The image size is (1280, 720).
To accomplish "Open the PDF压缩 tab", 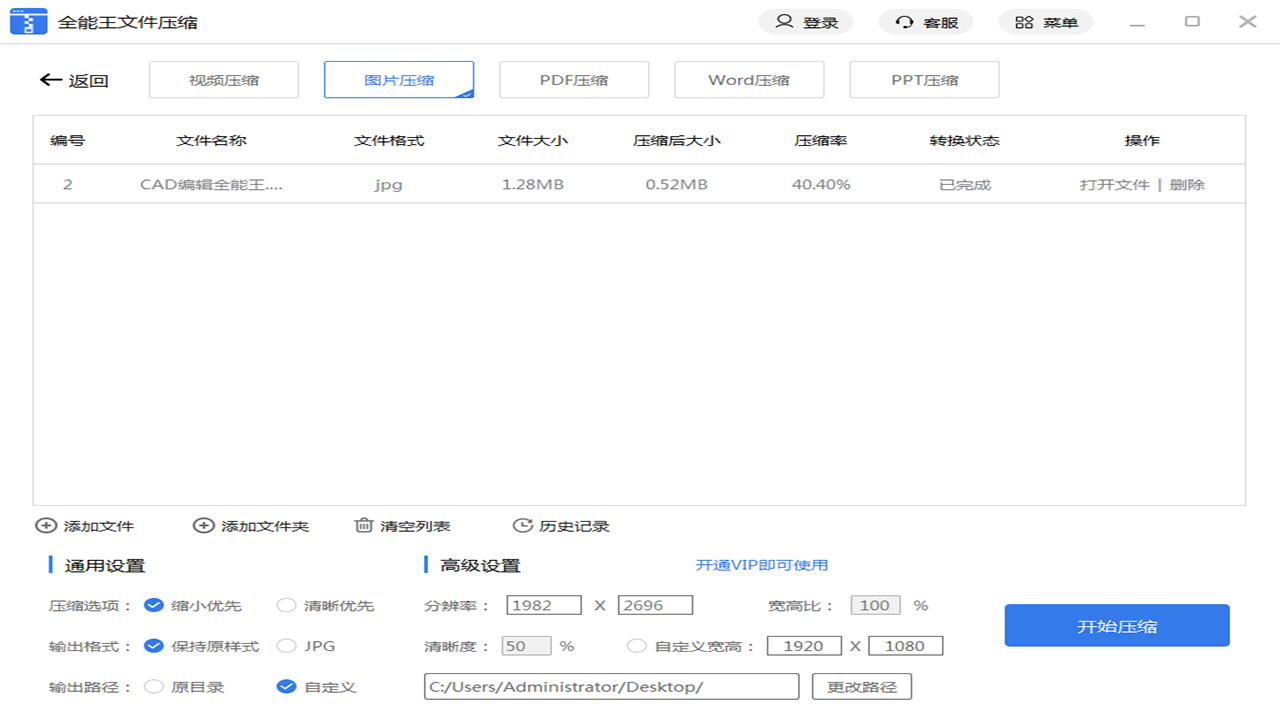I will (x=574, y=79).
